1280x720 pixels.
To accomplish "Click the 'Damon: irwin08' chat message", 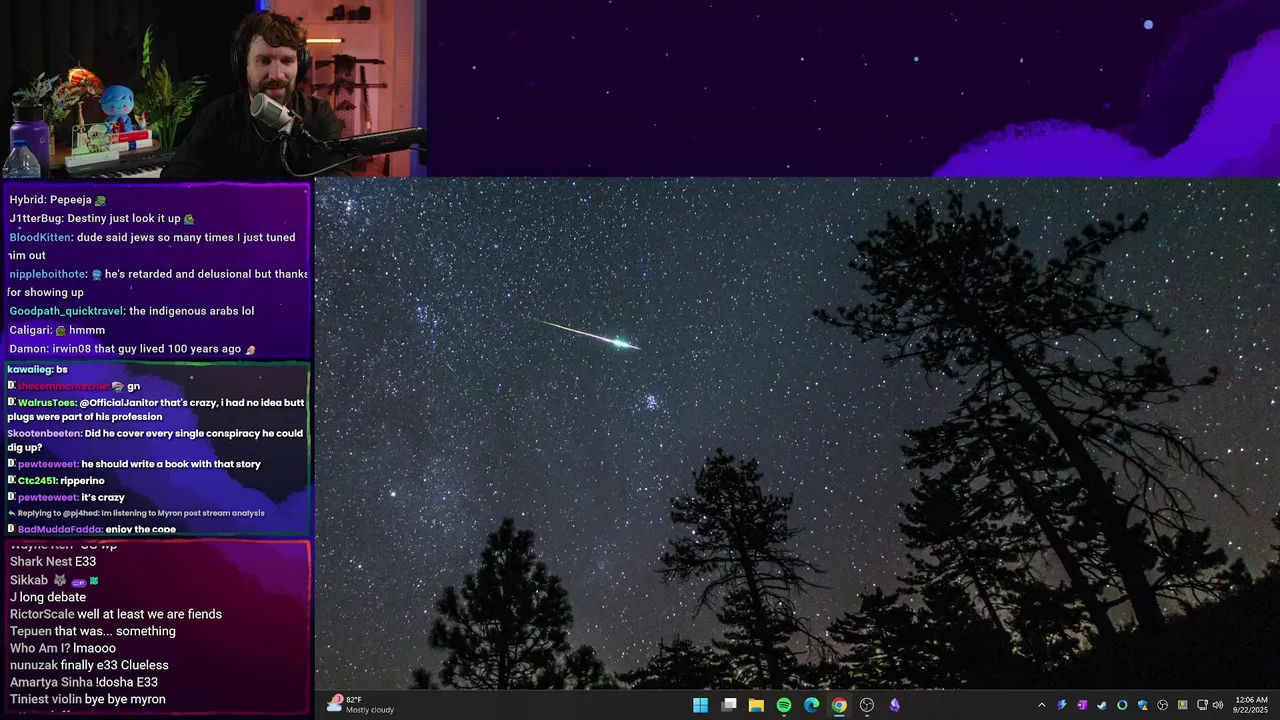I will [133, 349].
